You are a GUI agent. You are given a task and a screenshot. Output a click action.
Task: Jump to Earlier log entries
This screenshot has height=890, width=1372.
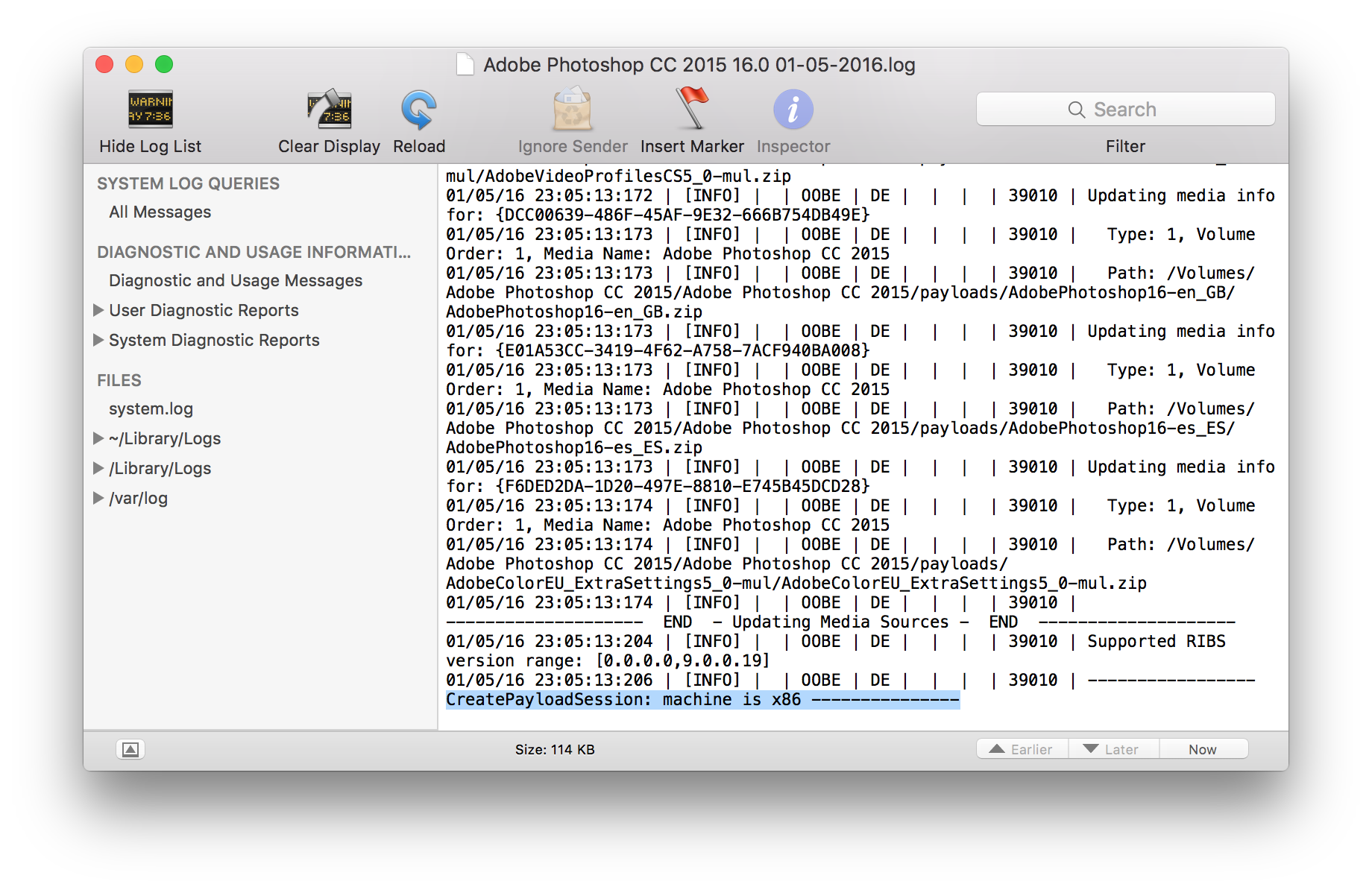point(1022,749)
